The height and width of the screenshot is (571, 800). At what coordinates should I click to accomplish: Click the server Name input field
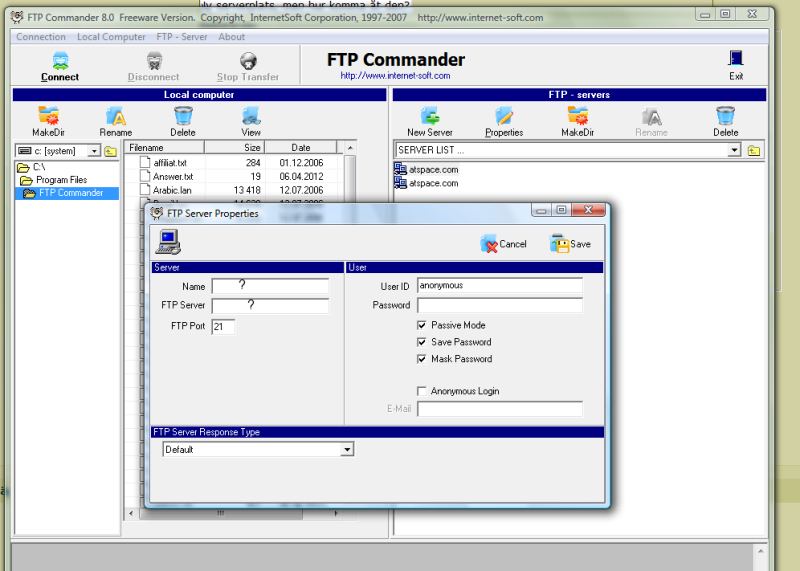point(270,286)
